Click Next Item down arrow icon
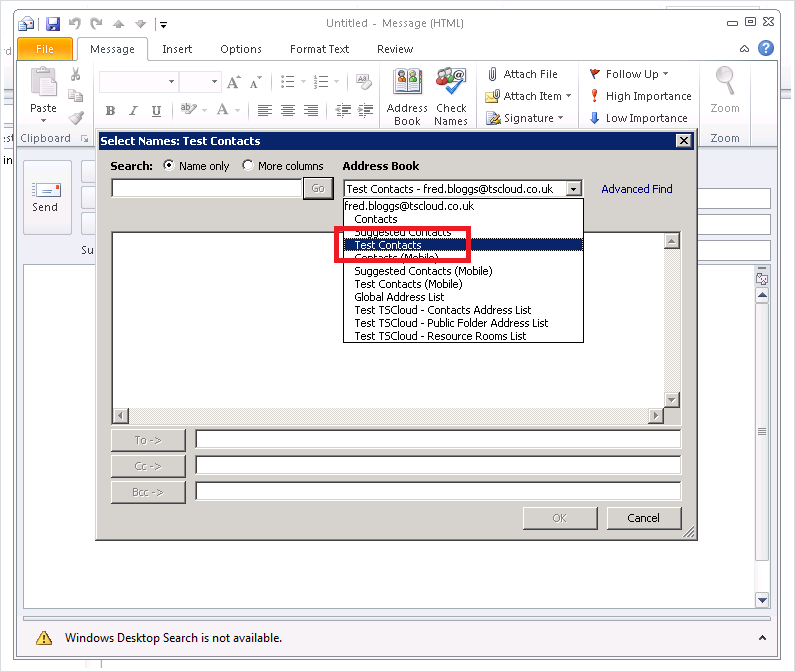Screen dimensions: 795x672 [x=140, y=24]
